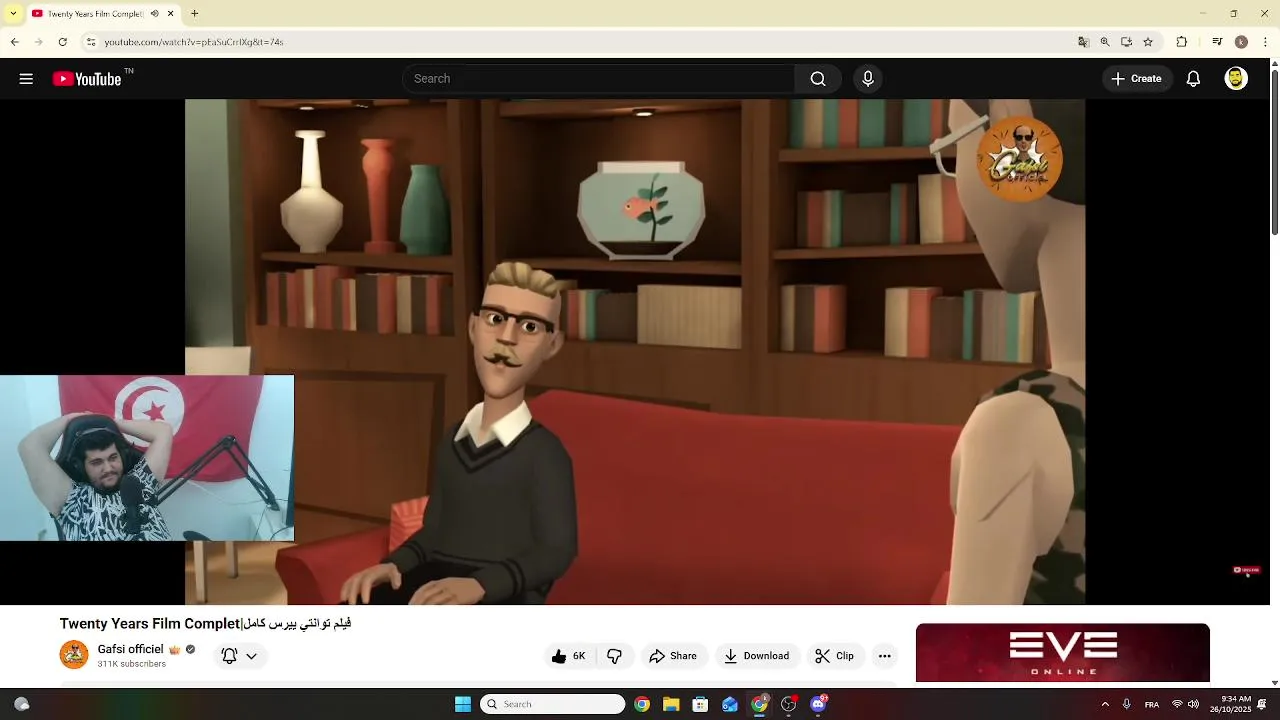Viewport: 1280px width, 720px height.
Task: Open Chrome extensions puzzle icon
Action: pyautogui.click(x=1181, y=42)
